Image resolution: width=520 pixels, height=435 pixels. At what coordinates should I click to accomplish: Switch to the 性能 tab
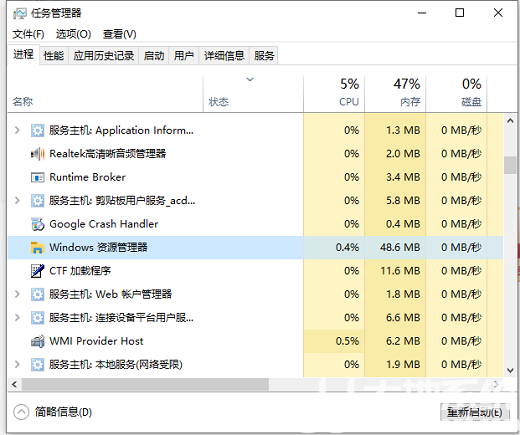[x=54, y=56]
